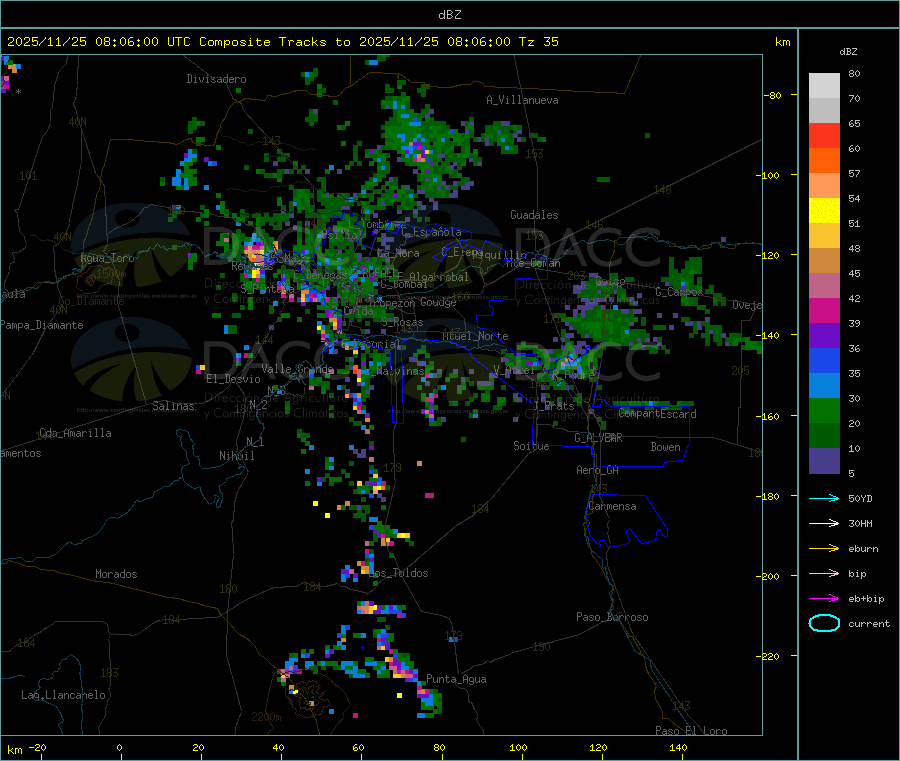Screen dimensions: 900x761
Task: Click the Carmensa map label
Action: 612,506
